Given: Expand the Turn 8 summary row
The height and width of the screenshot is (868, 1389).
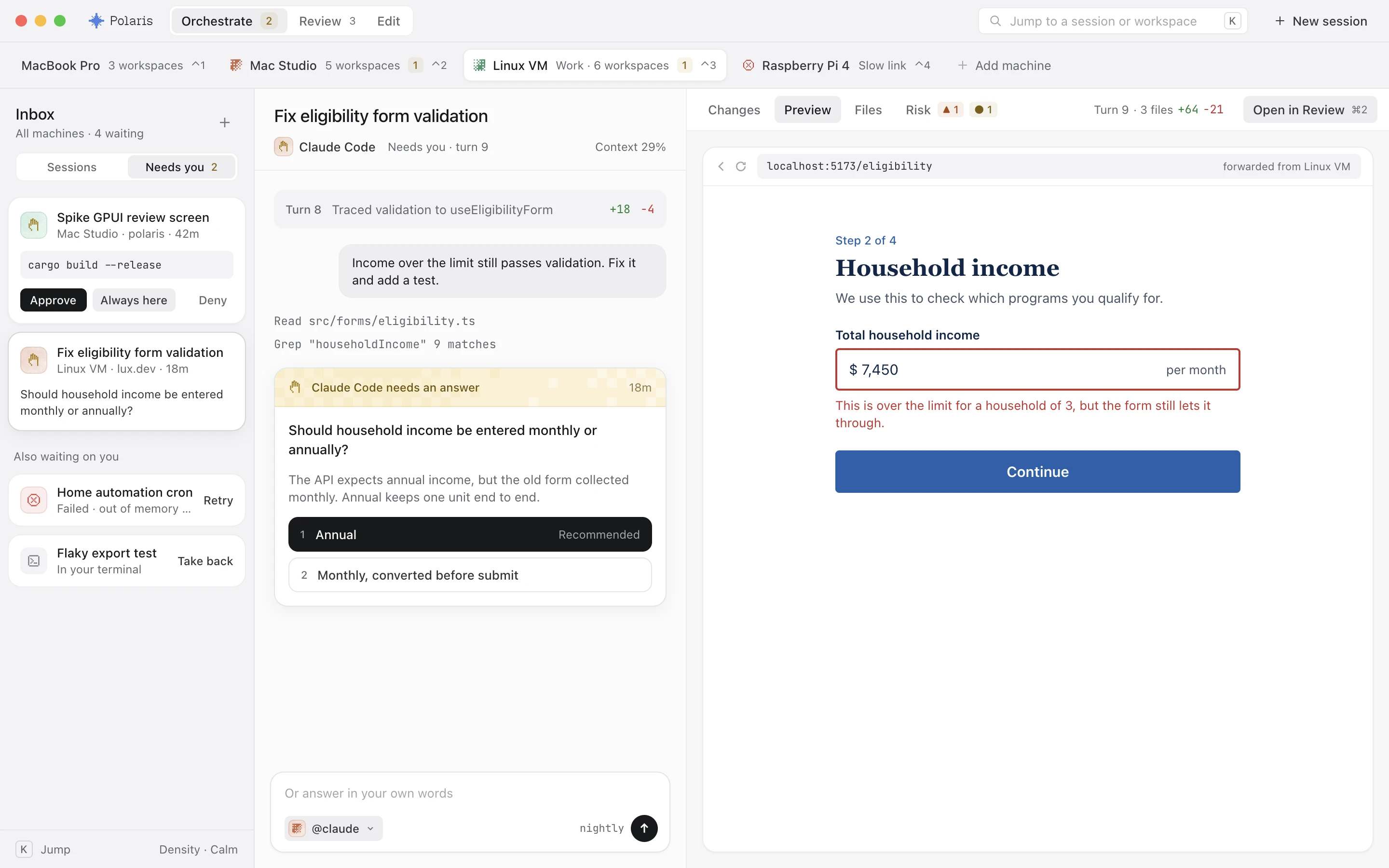Looking at the screenshot, I should (x=470, y=210).
